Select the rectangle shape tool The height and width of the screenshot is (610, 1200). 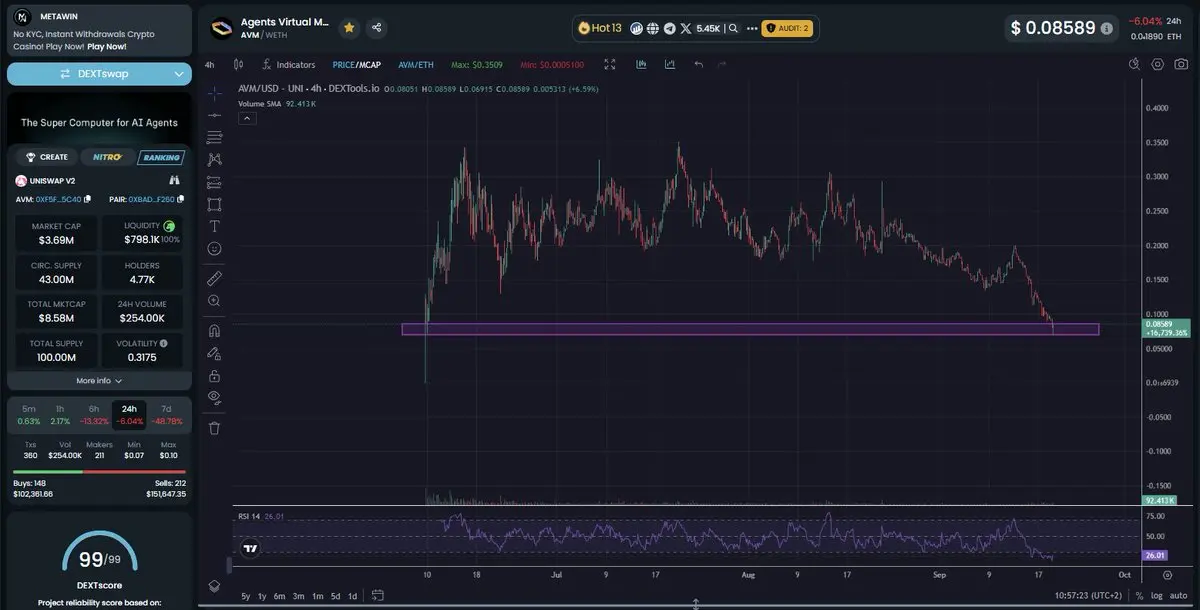point(214,204)
